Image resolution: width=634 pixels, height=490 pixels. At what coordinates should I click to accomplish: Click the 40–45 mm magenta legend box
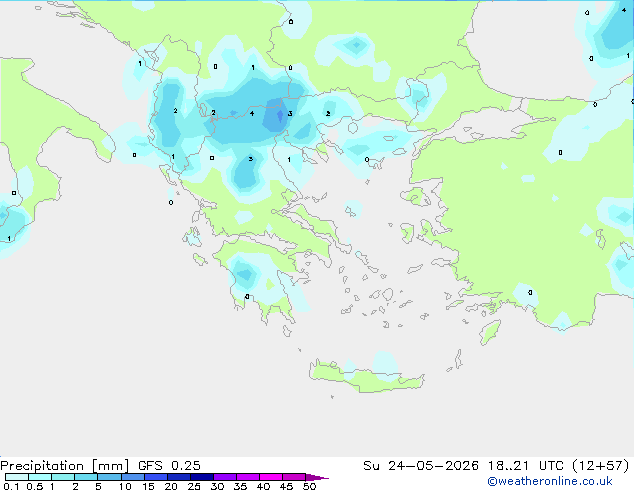click(271, 477)
